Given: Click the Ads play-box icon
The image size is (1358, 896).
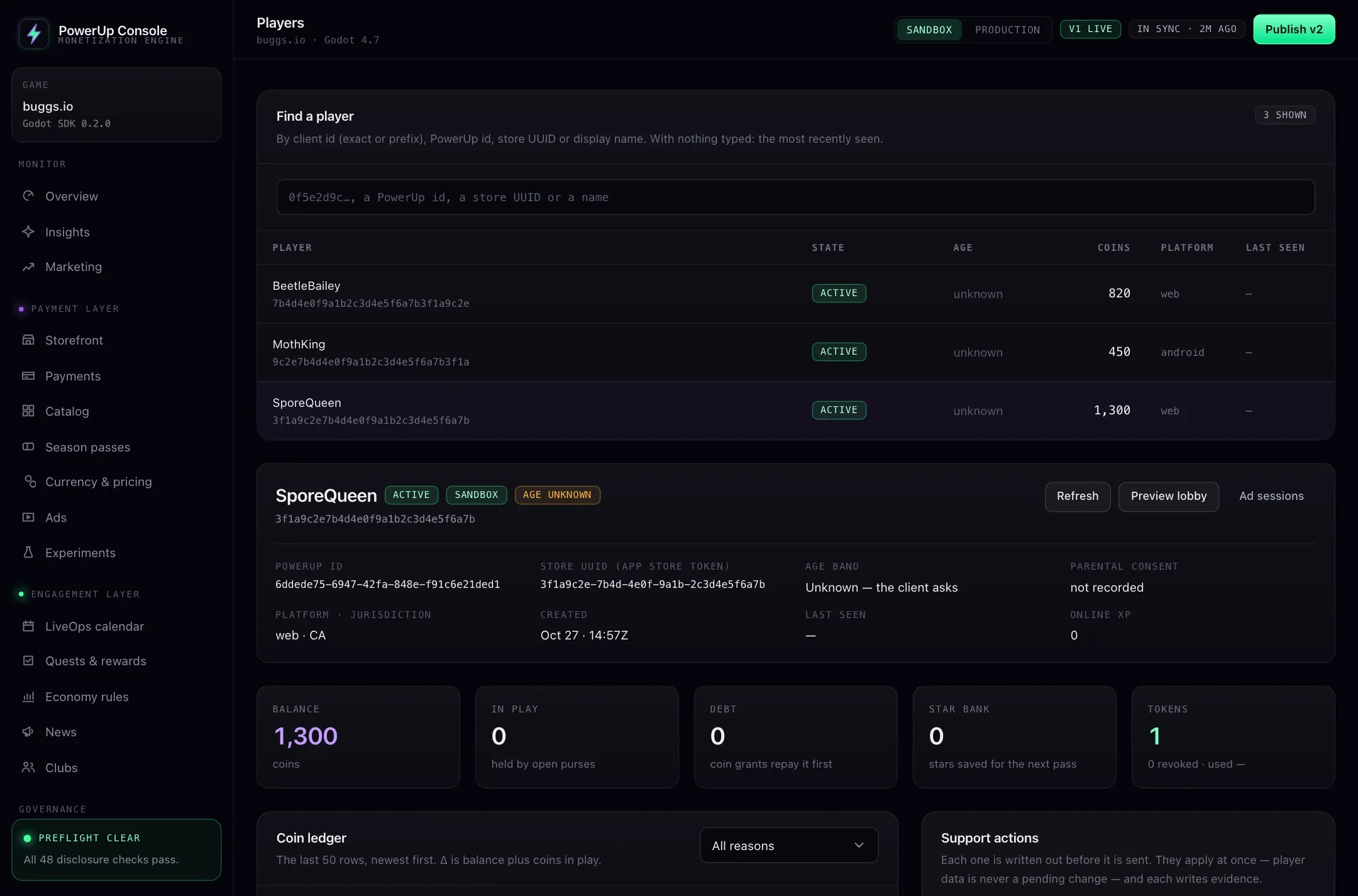Looking at the screenshot, I should coord(28,517).
